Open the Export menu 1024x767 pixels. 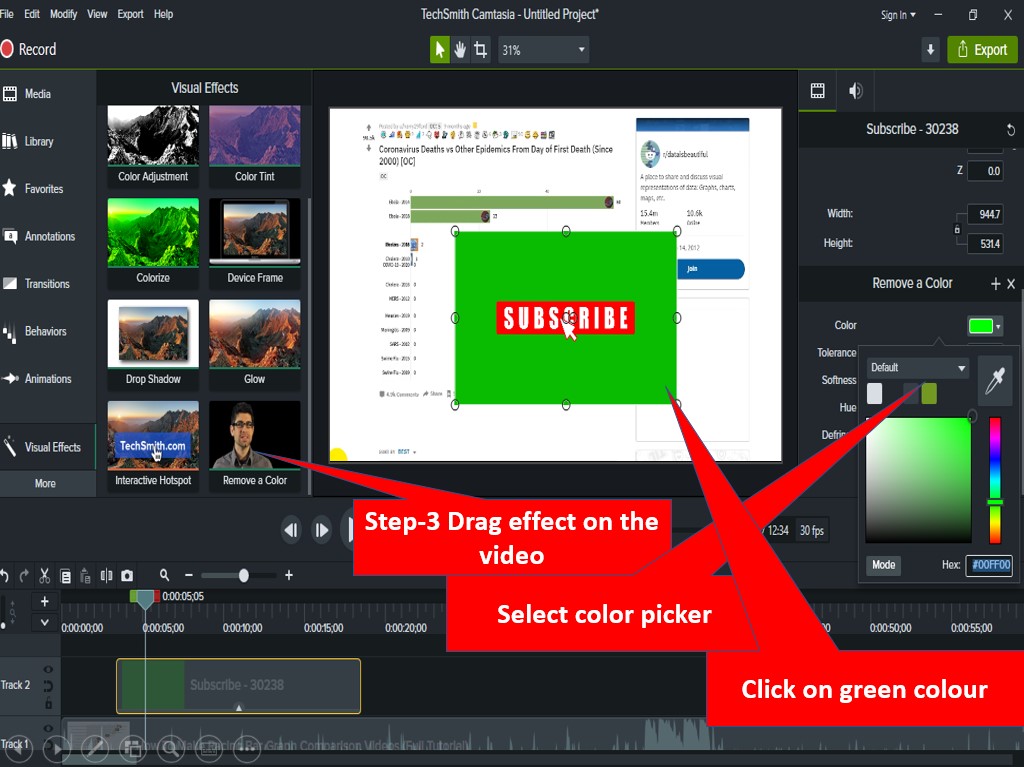pyautogui.click(x=131, y=14)
